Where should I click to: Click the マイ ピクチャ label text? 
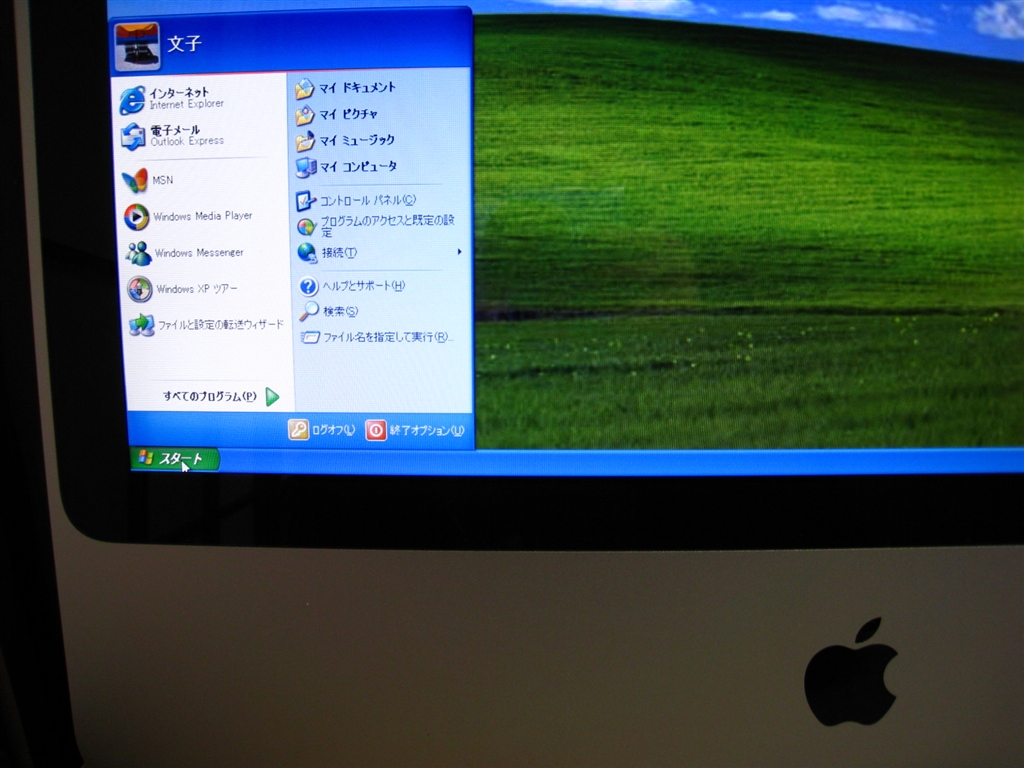pyautogui.click(x=348, y=114)
